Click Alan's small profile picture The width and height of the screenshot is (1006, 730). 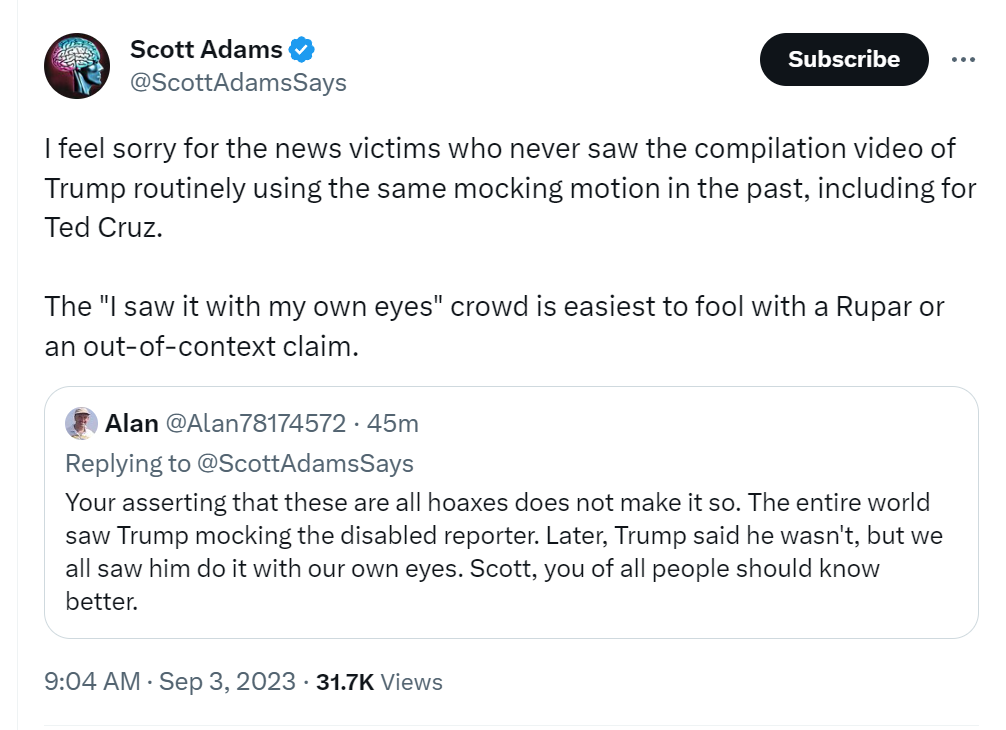click(81, 423)
